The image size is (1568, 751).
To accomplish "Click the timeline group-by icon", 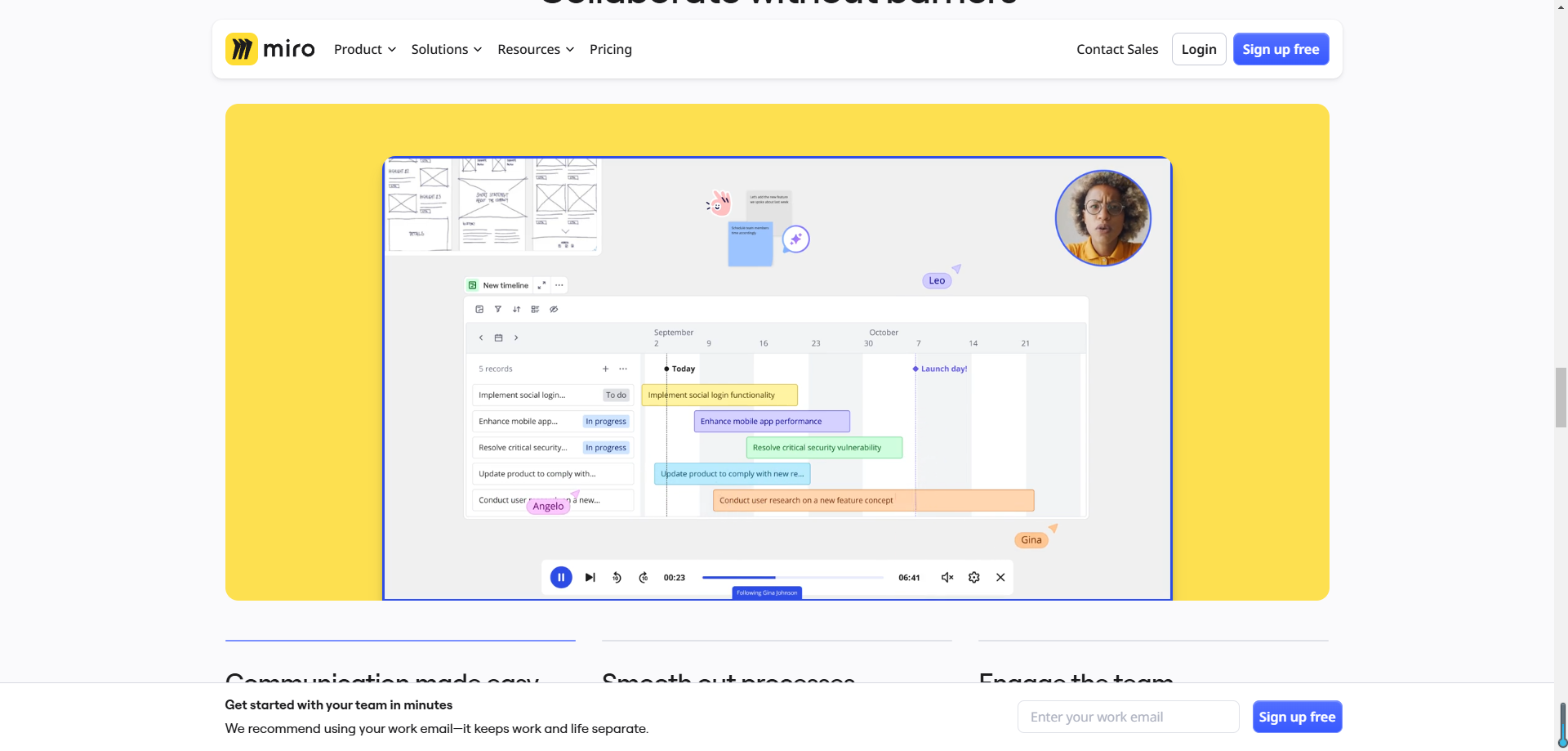I will [x=535, y=309].
